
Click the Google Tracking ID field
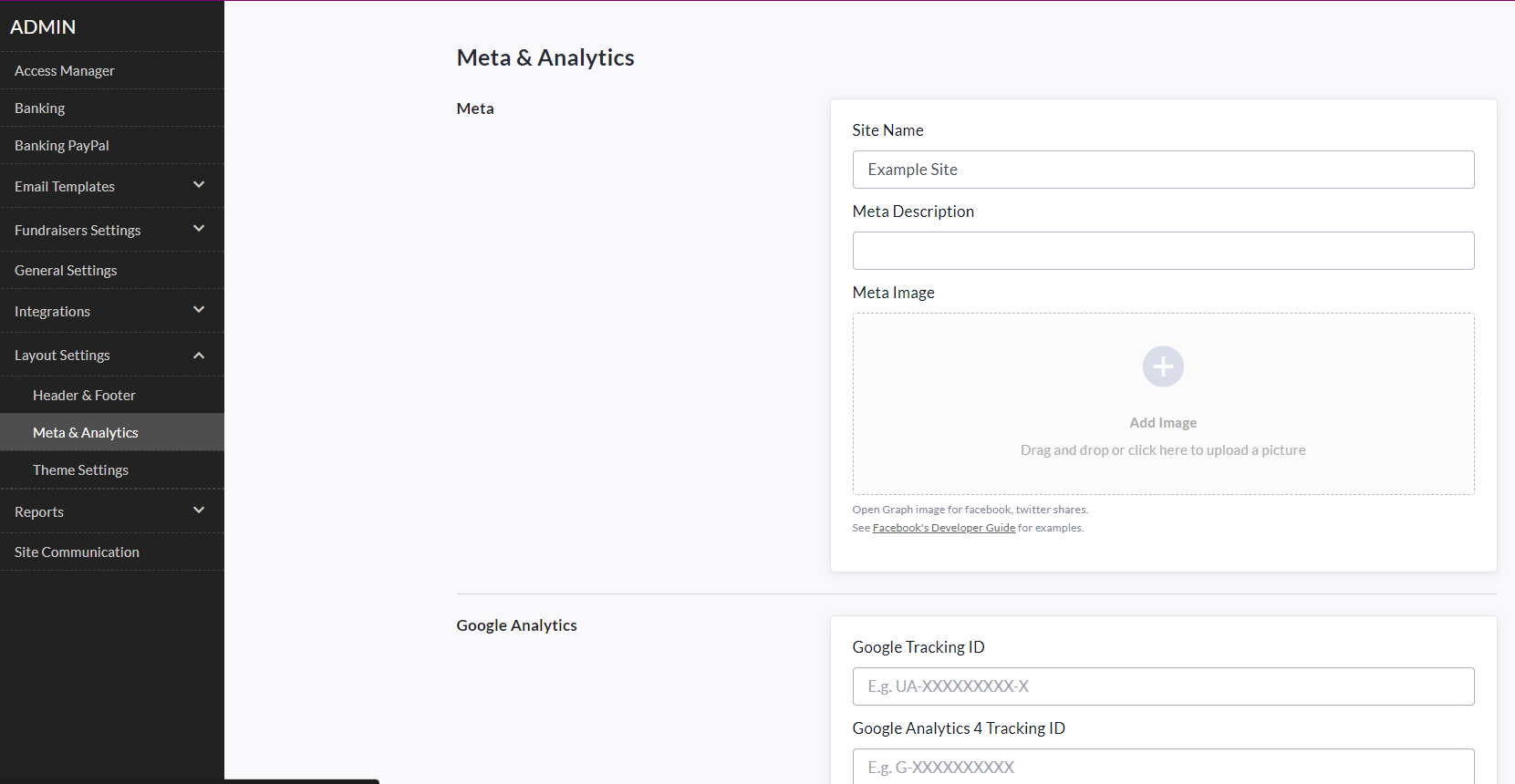pyautogui.click(x=1163, y=686)
